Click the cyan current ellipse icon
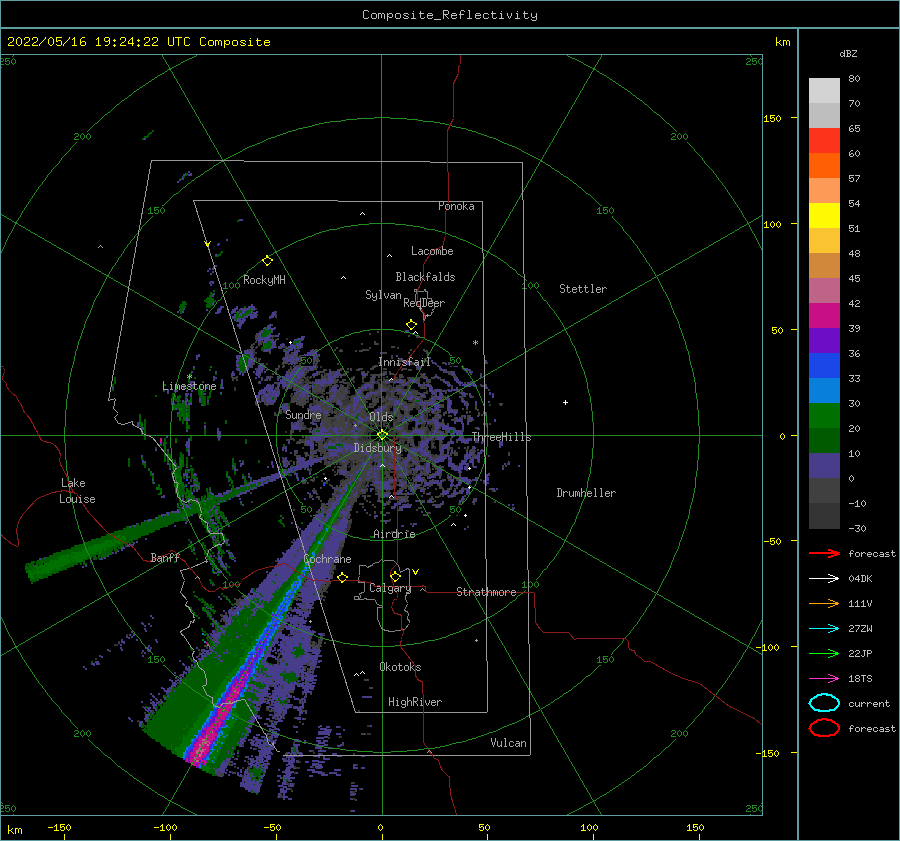900x841 pixels. [x=824, y=703]
